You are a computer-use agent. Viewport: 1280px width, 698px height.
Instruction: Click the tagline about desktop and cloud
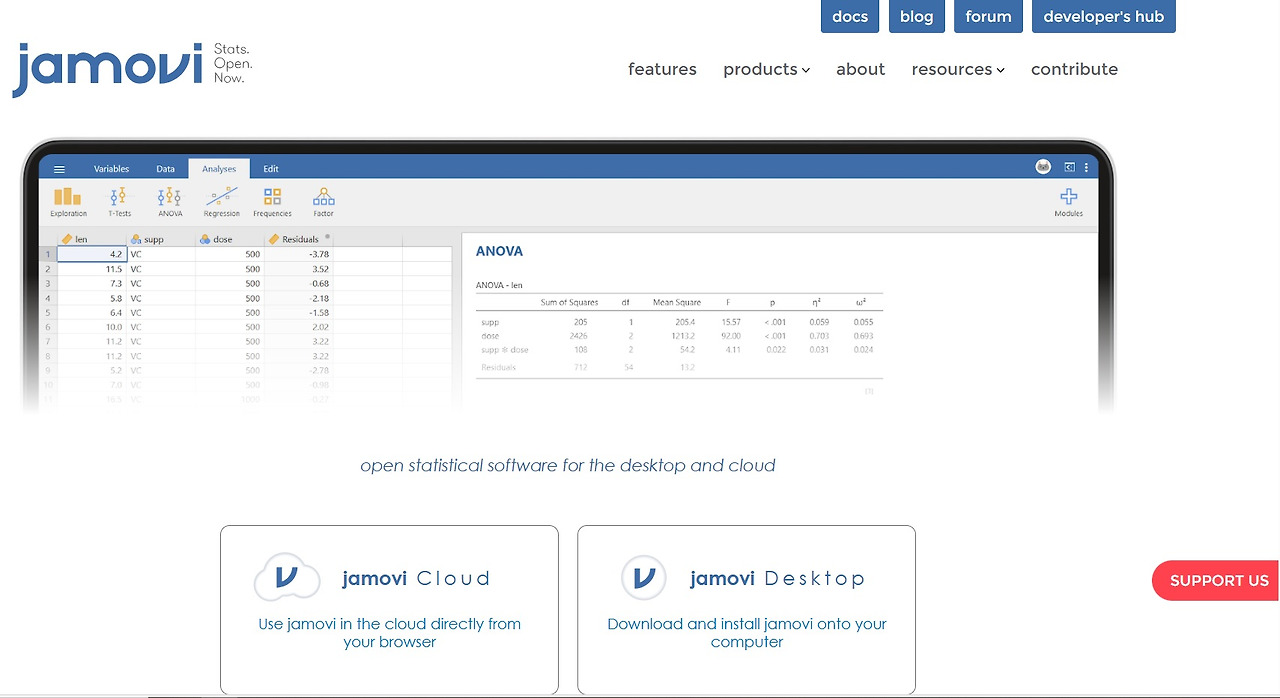pyautogui.click(x=568, y=465)
